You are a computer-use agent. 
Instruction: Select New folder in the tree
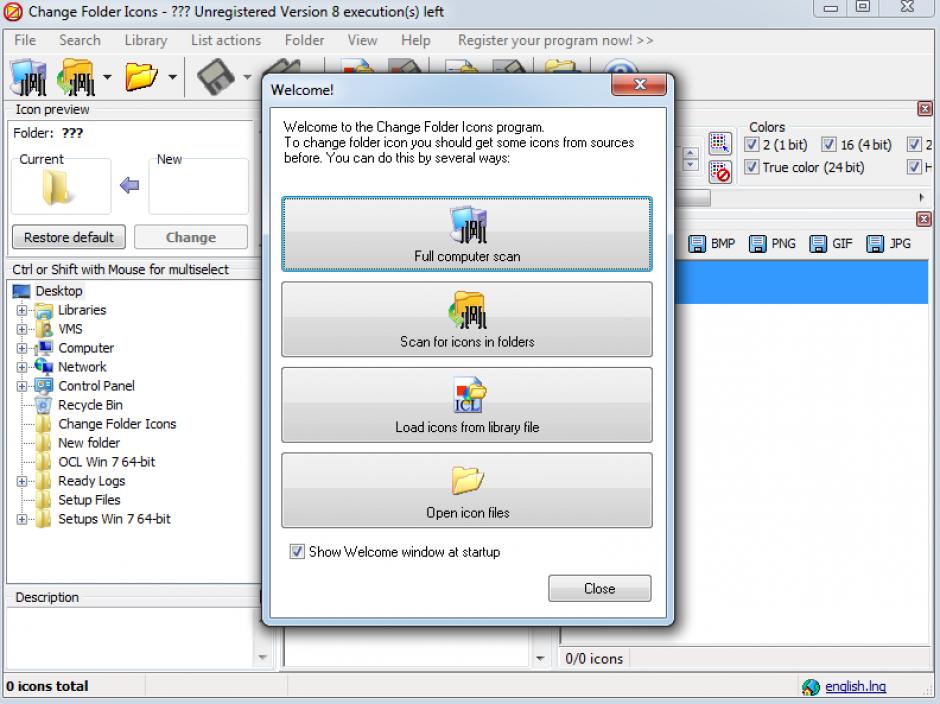click(x=89, y=443)
